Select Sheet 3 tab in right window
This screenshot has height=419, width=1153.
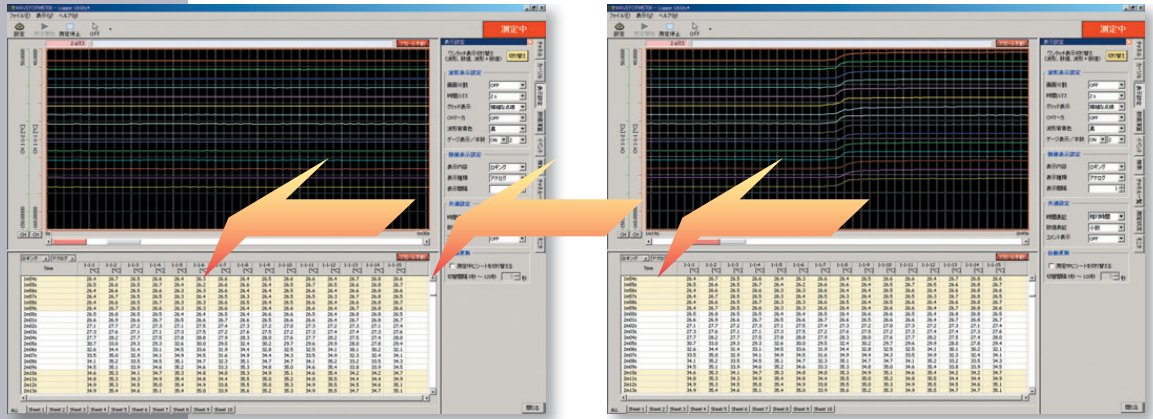677,409
